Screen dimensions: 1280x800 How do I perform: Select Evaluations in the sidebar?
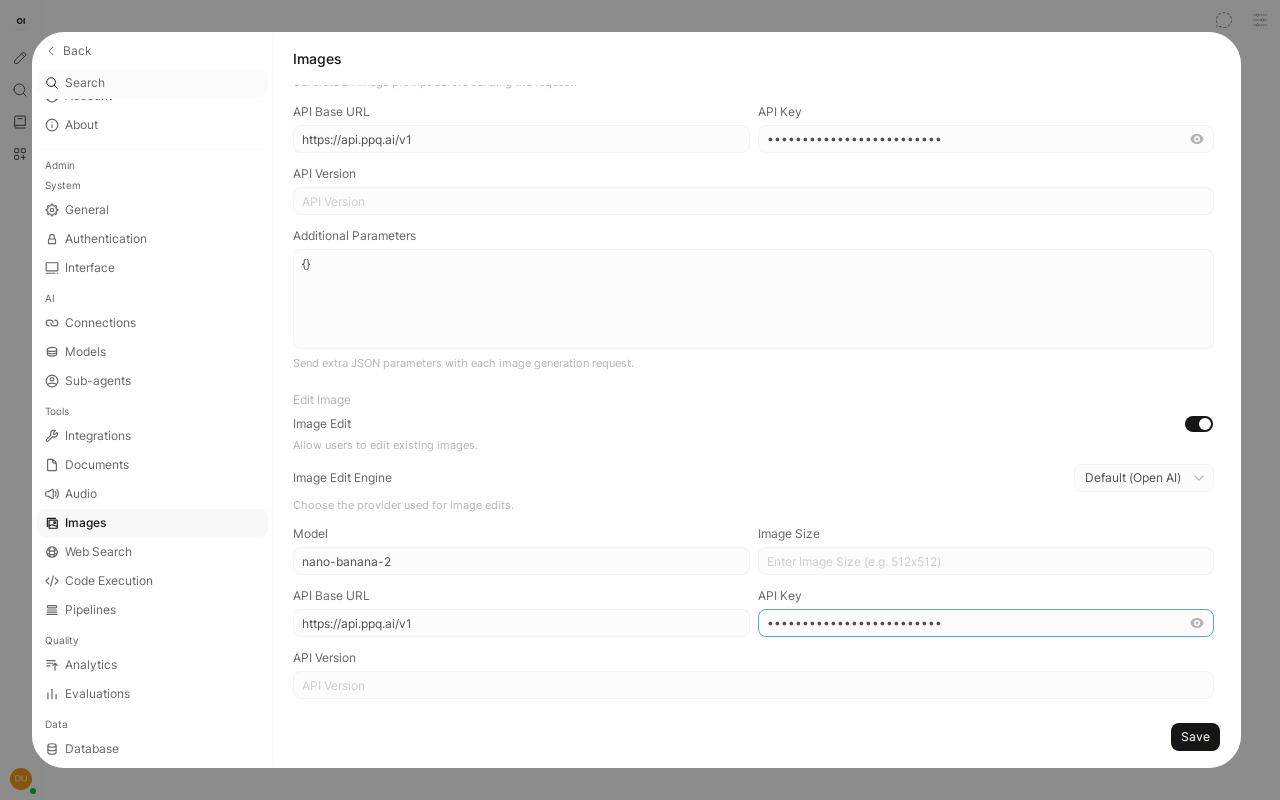point(152,694)
